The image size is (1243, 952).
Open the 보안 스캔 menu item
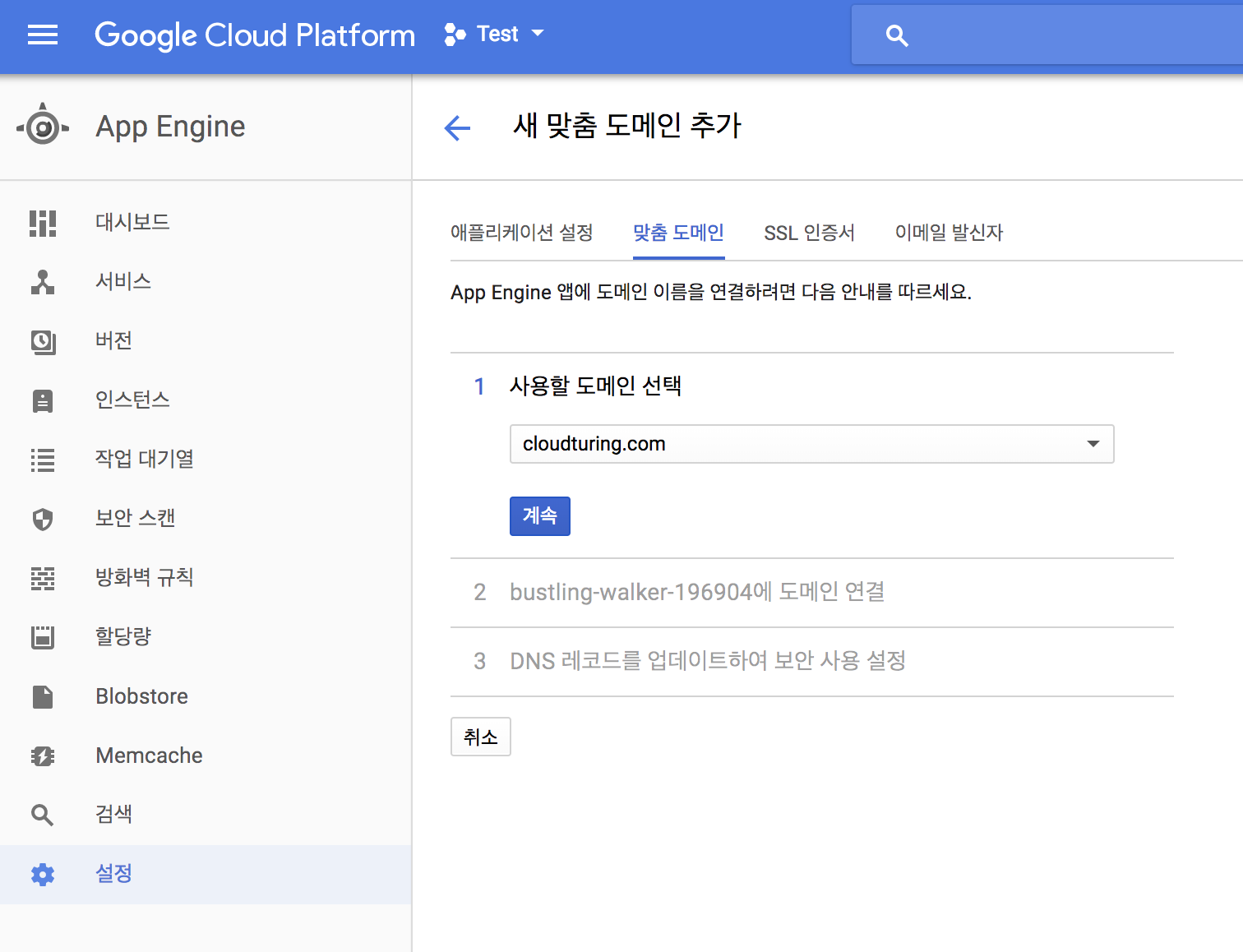click(206, 518)
